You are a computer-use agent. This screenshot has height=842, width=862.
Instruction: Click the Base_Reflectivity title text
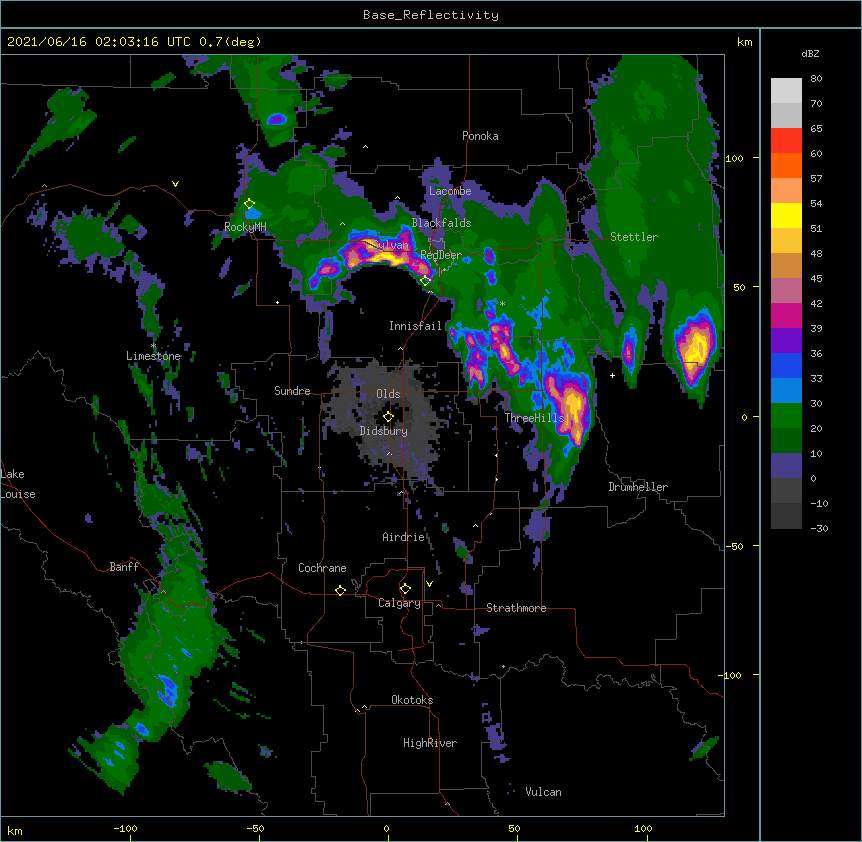pyautogui.click(x=431, y=15)
